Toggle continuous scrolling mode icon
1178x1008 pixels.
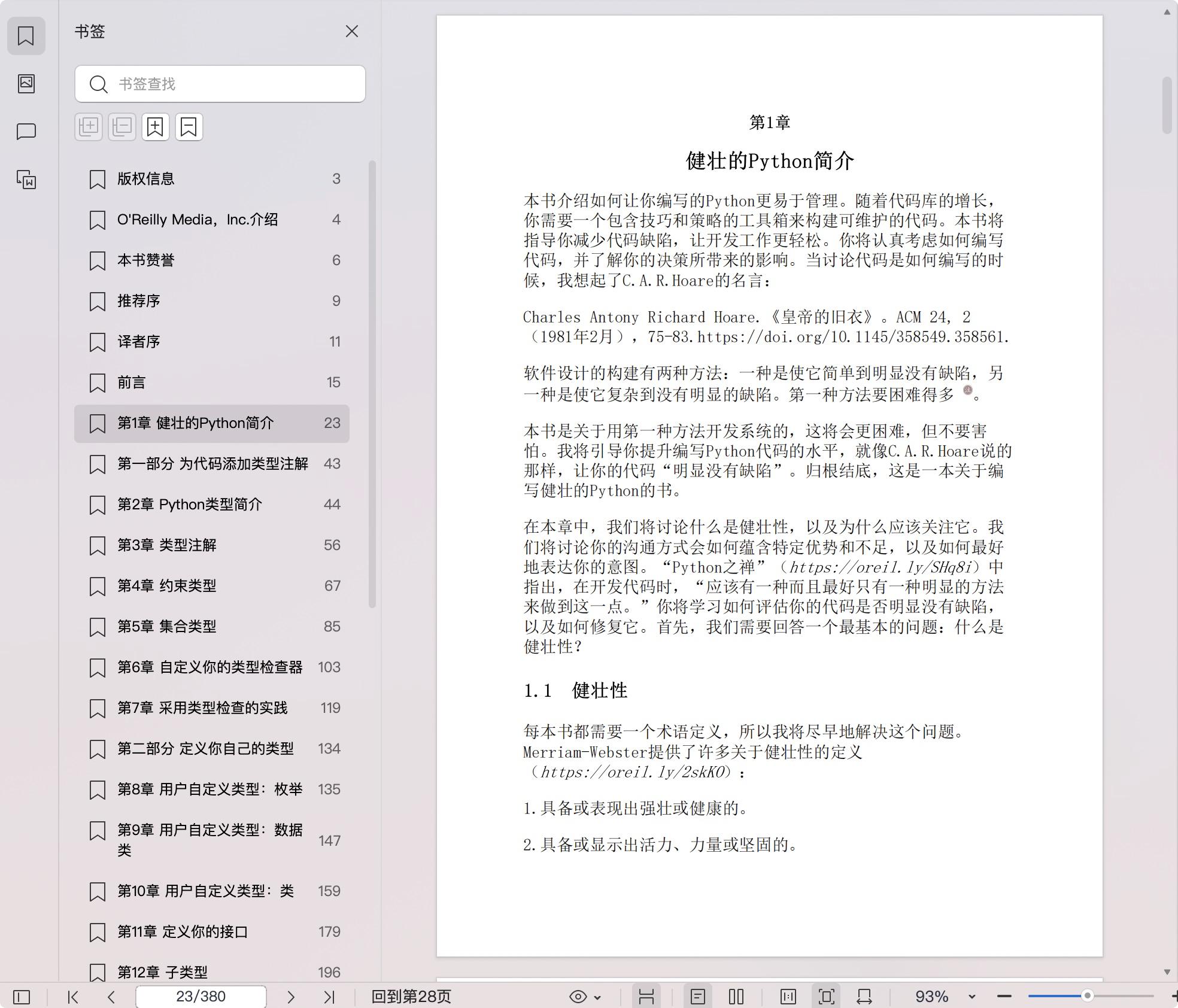[x=646, y=997]
